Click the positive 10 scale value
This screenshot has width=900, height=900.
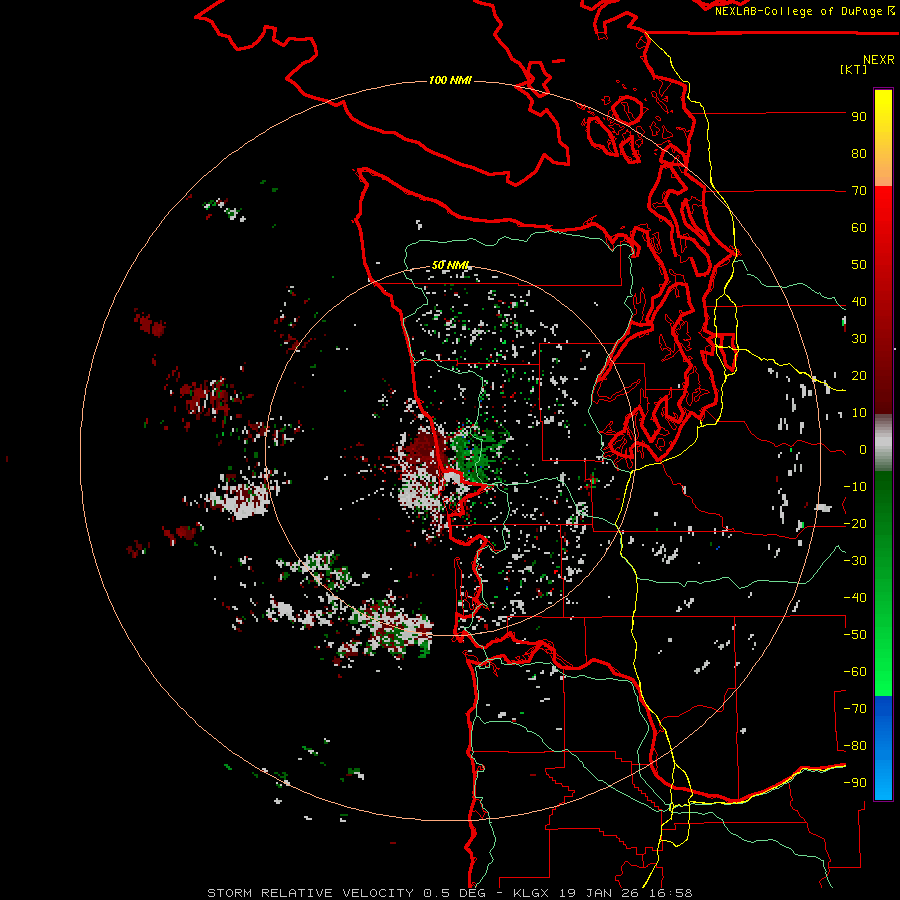(x=859, y=413)
